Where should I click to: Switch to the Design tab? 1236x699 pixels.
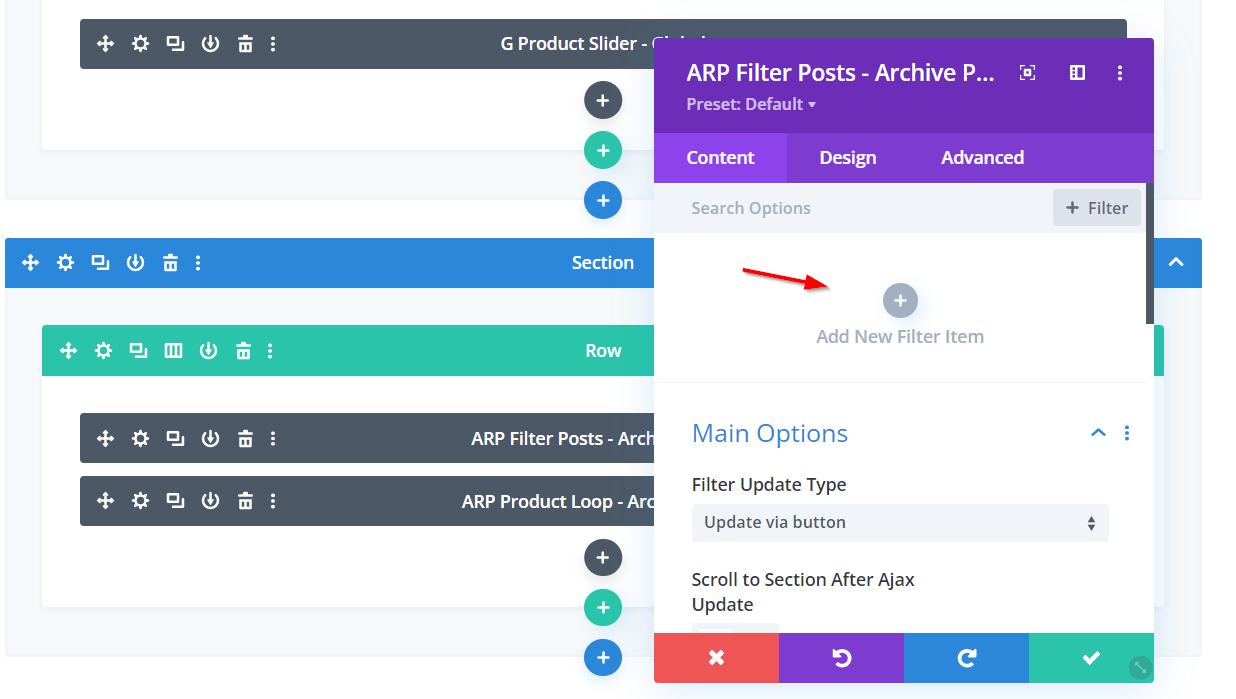click(x=847, y=158)
